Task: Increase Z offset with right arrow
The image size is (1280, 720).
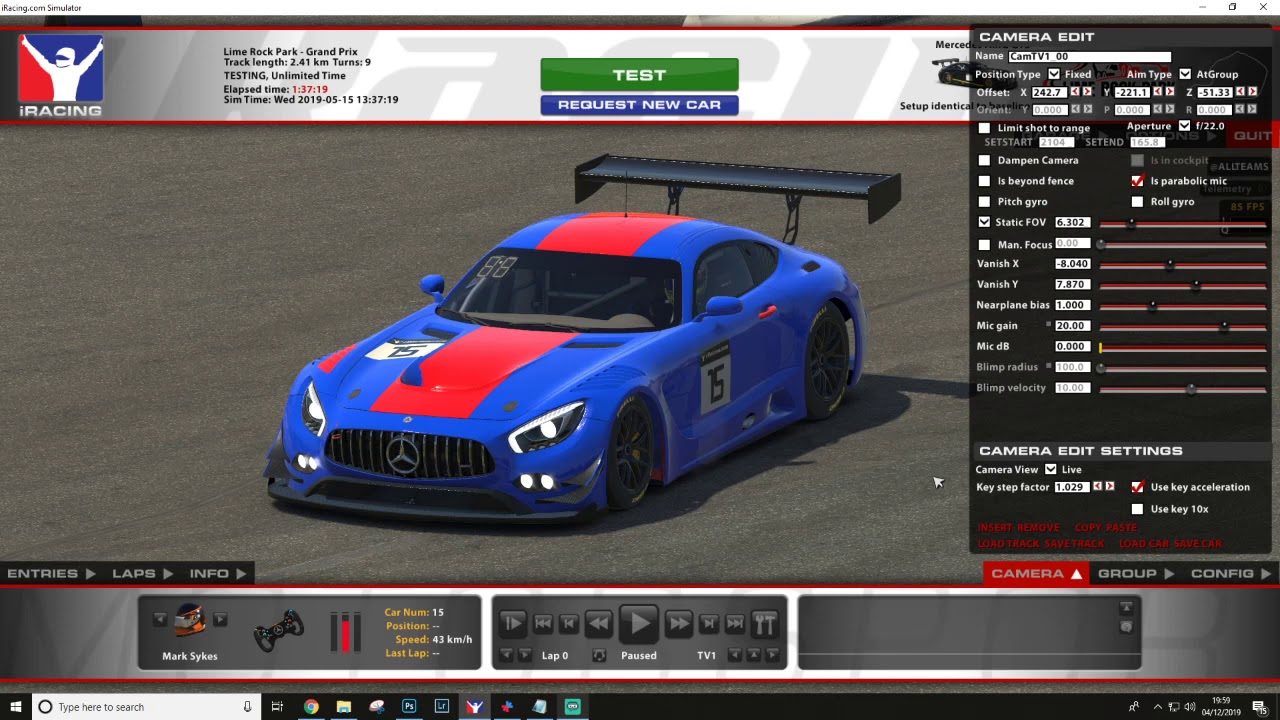Action: coord(1253,92)
